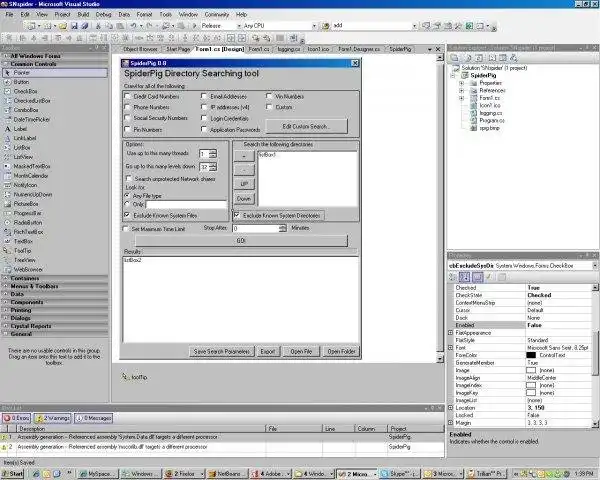Click the Edit Custom Search button

[x=306, y=126]
